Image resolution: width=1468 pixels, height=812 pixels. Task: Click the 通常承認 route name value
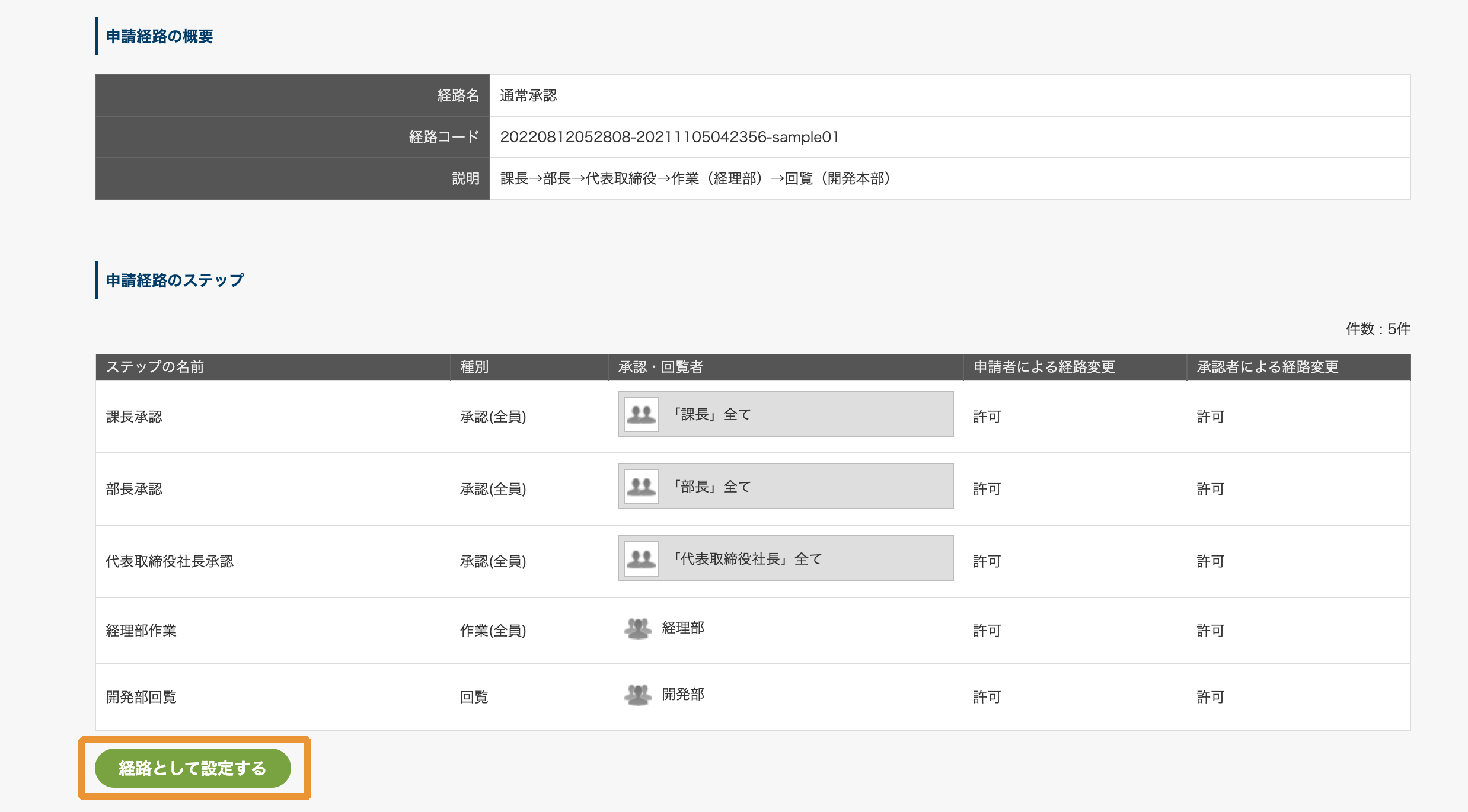click(x=528, y=95)
